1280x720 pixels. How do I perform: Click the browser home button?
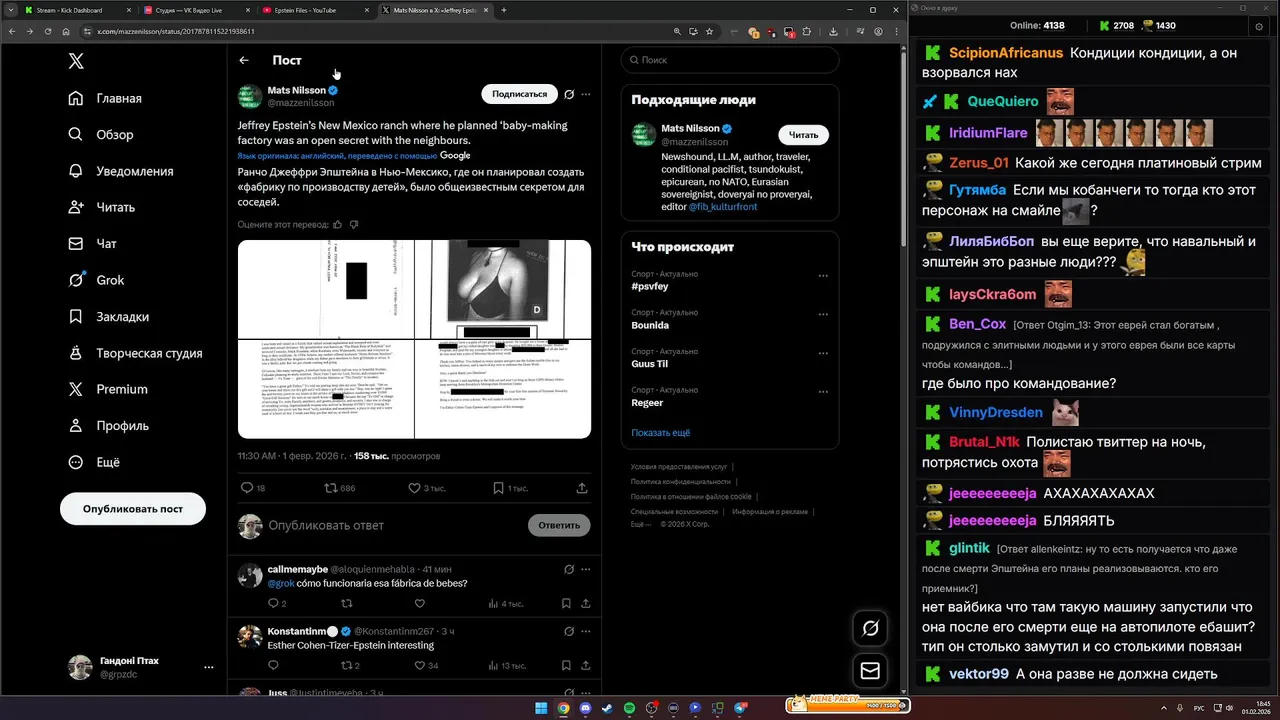(x=66, y=31)
